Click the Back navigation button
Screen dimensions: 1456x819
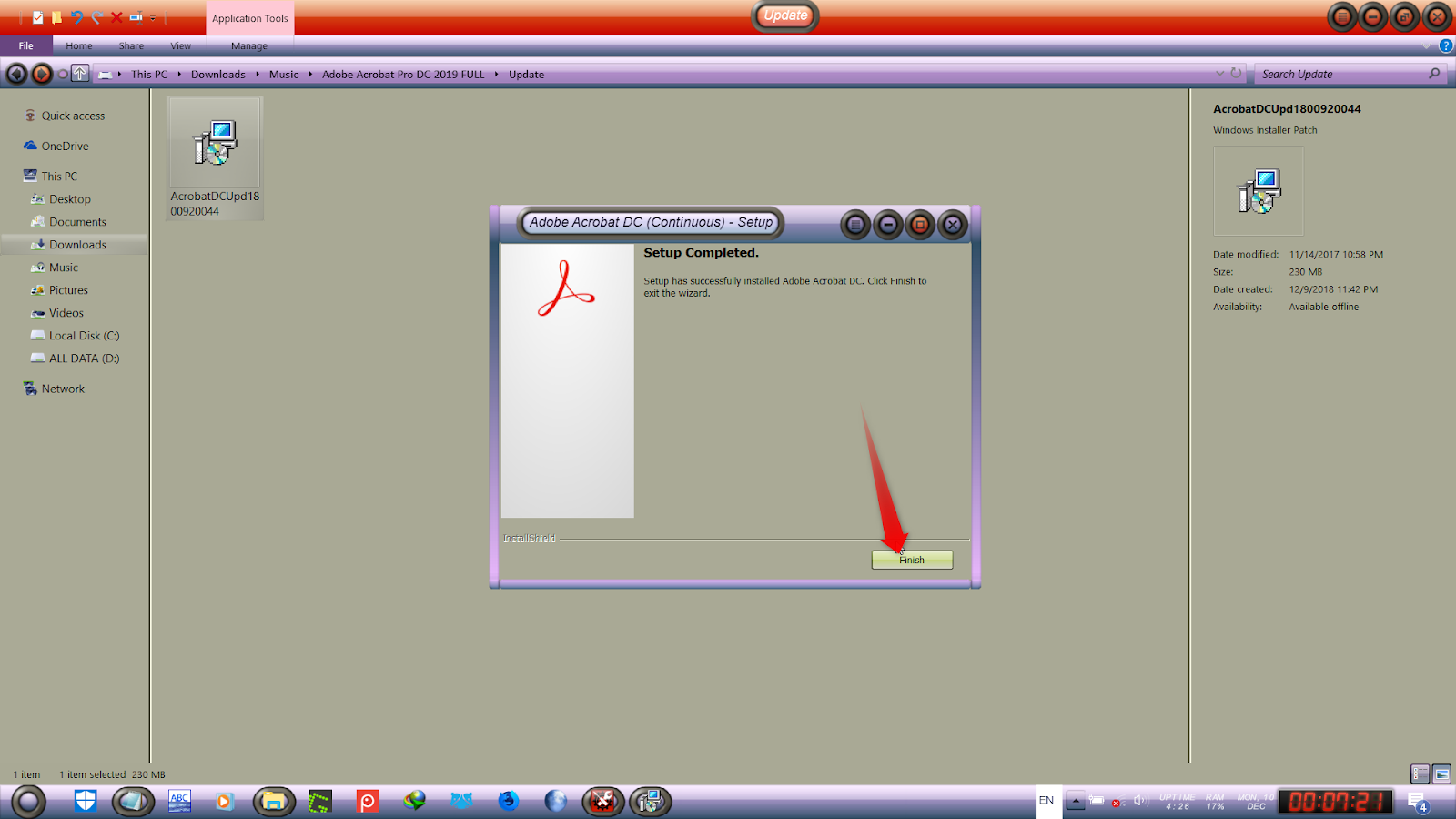tap(15, 74)
